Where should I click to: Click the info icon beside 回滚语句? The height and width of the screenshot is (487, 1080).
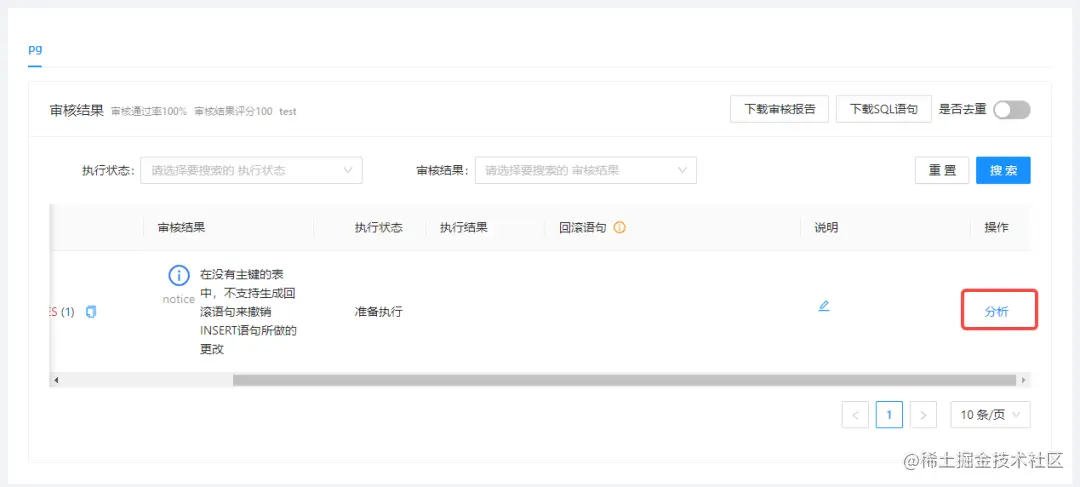point(619,228)
